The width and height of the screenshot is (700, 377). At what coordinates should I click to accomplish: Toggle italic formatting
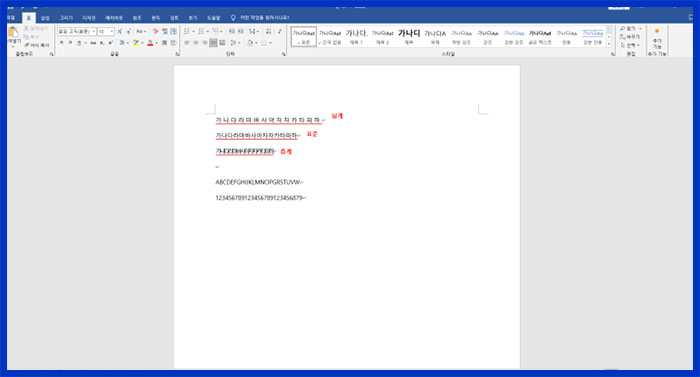70,42
